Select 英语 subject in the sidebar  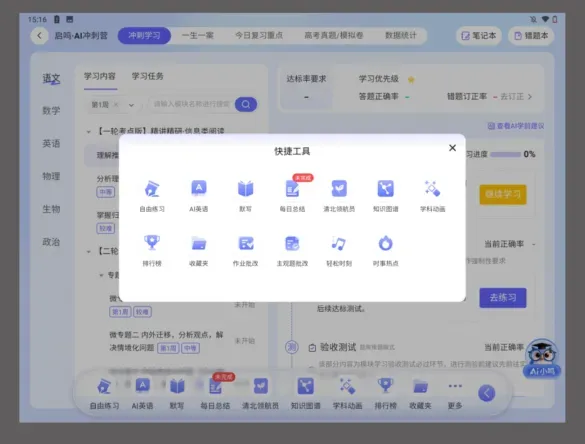(x=51, y=143)
